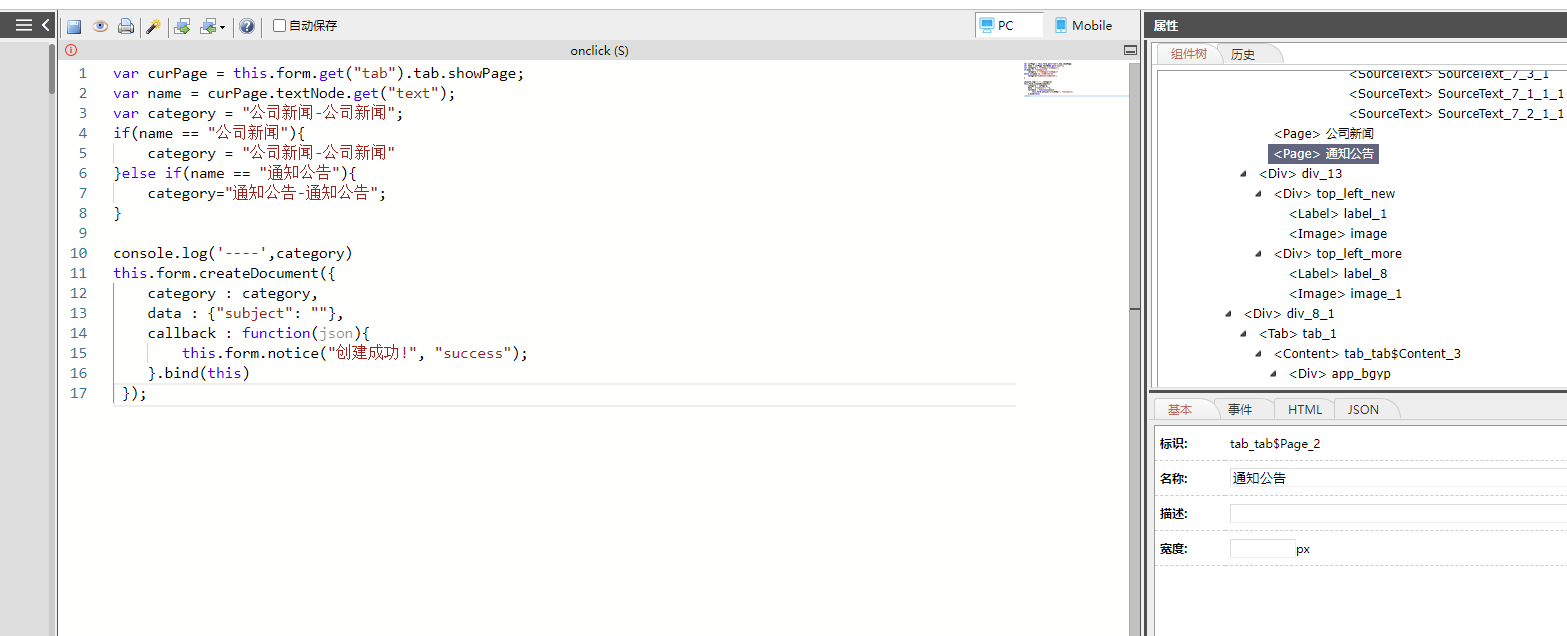
Task: Collapse the tab_tab$Content_3 tree node
Action: point(1259,353)
